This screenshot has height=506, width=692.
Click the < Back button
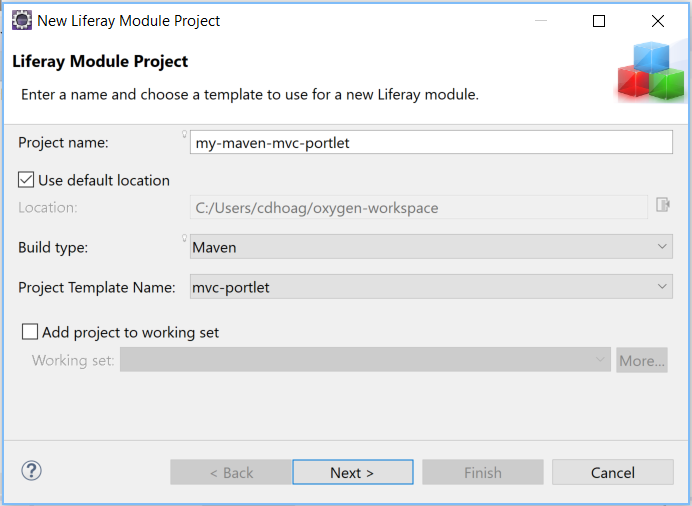(x=231, y=472)
